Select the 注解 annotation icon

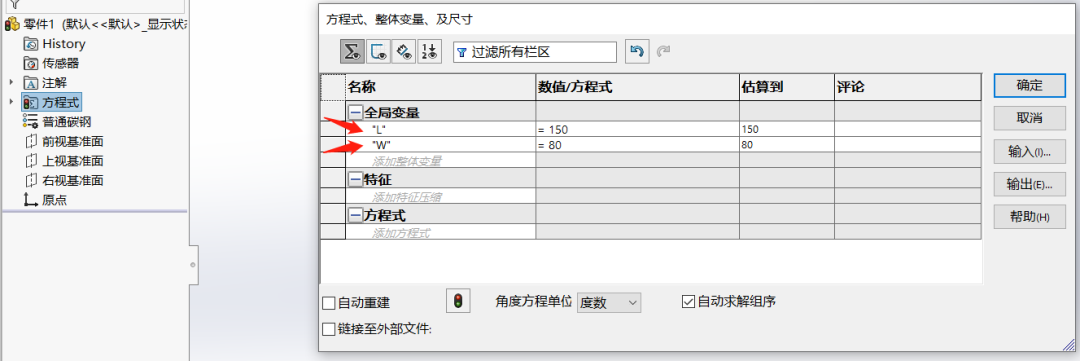pyautogui.click(x=31, y=83)
